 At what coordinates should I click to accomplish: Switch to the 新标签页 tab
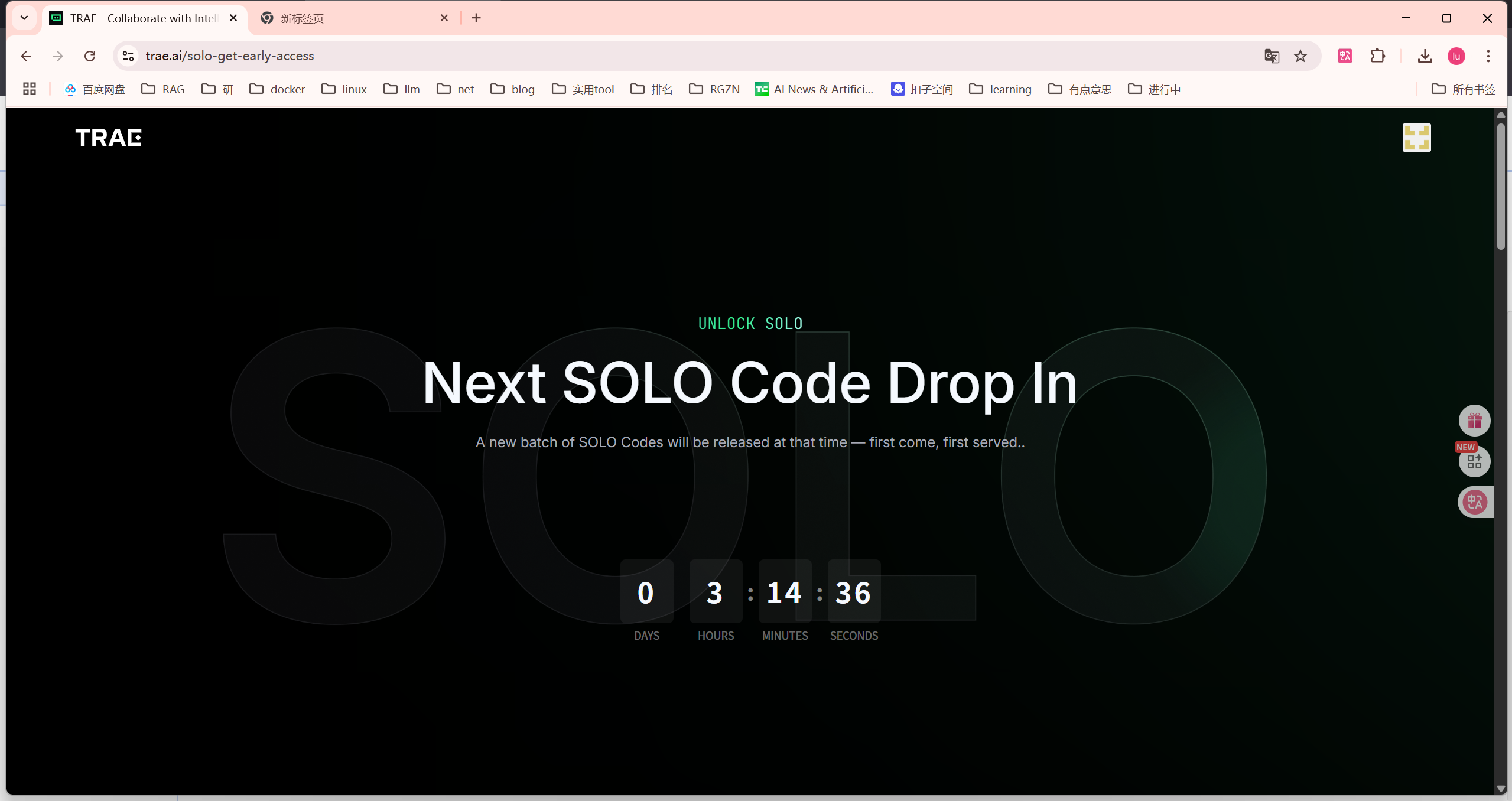click(x=353, y=18)
